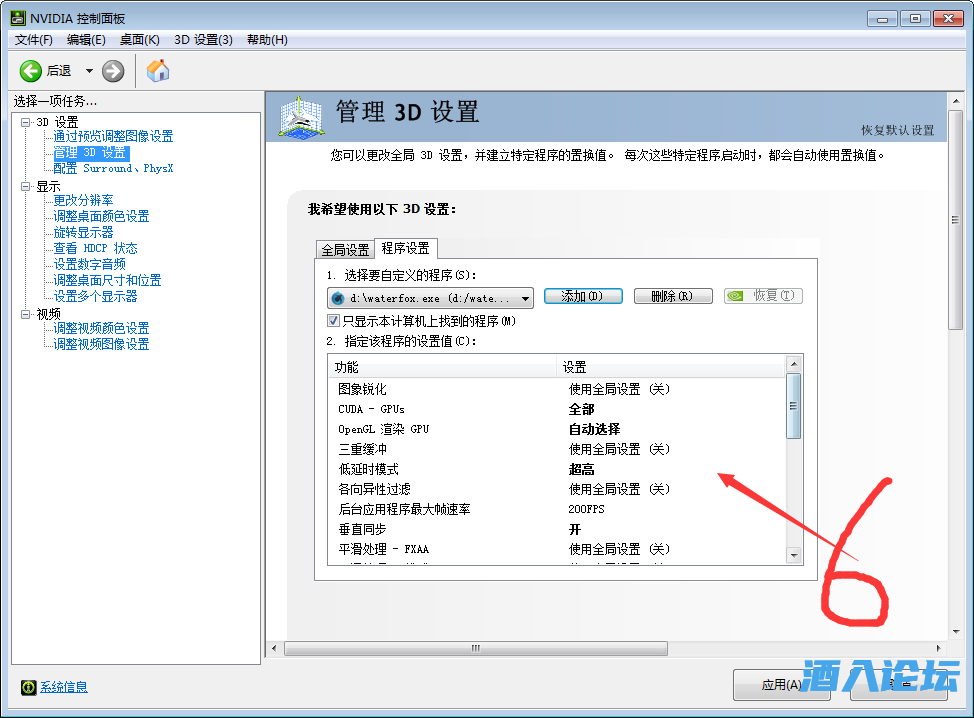Open 系统信息 link
This screenshot has height=718, width=974.
click(64, 687)
